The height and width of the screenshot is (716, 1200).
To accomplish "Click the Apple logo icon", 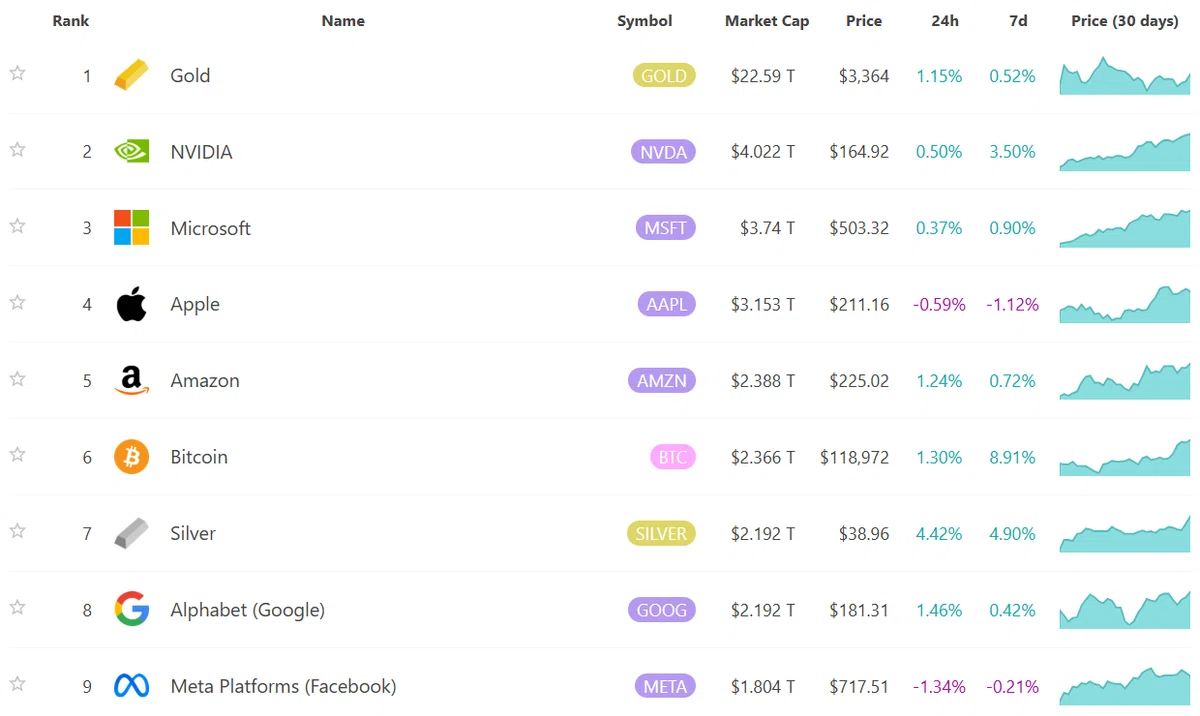I will point(131,304).
